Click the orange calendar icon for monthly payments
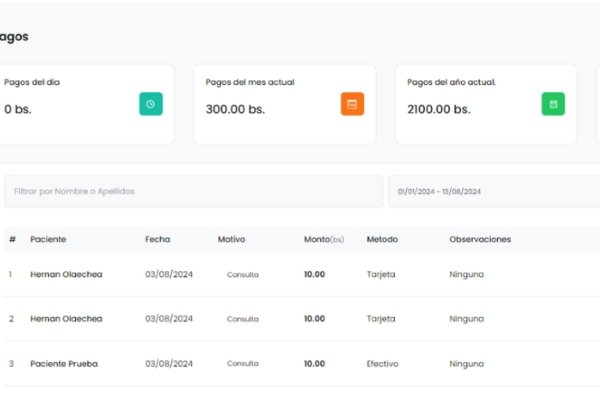Viewport: 600px width, 400px height. (x=352, y=104)
